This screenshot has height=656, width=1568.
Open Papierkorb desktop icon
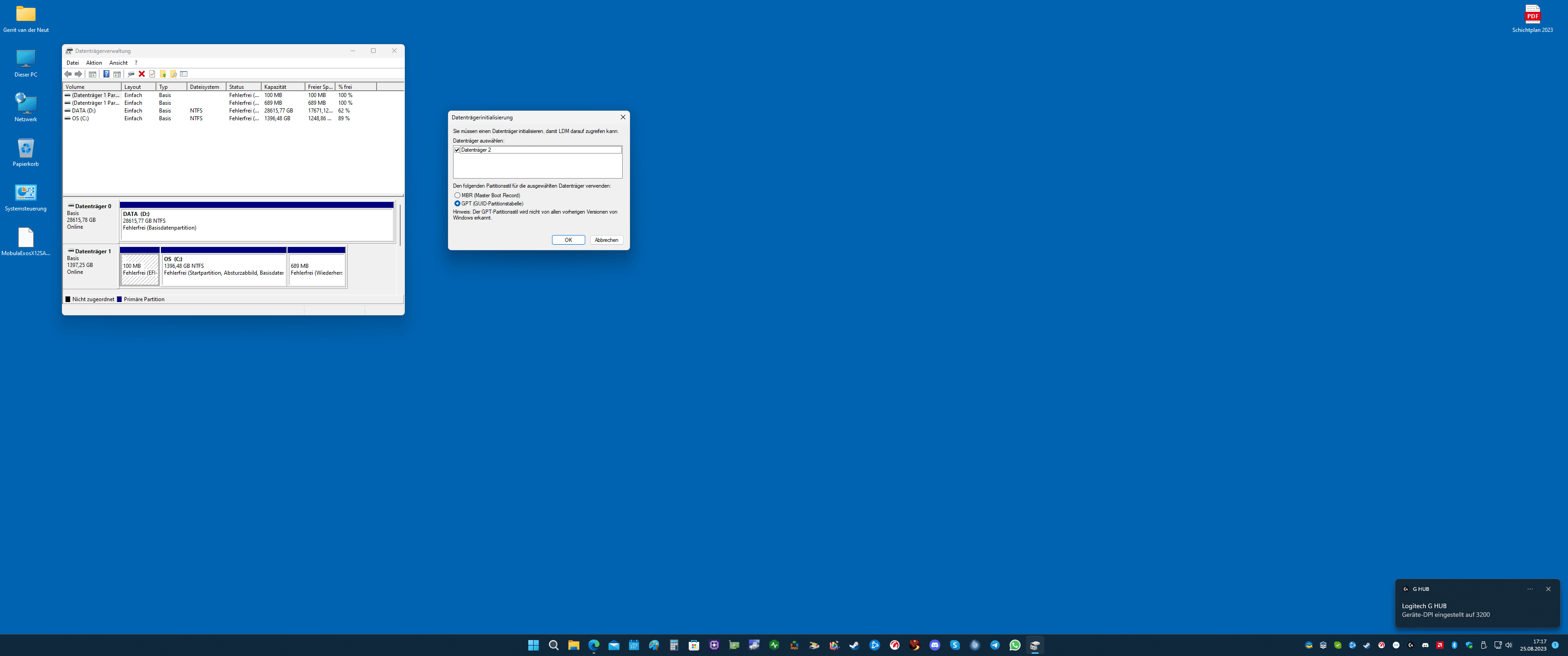(x=26, y=152)
